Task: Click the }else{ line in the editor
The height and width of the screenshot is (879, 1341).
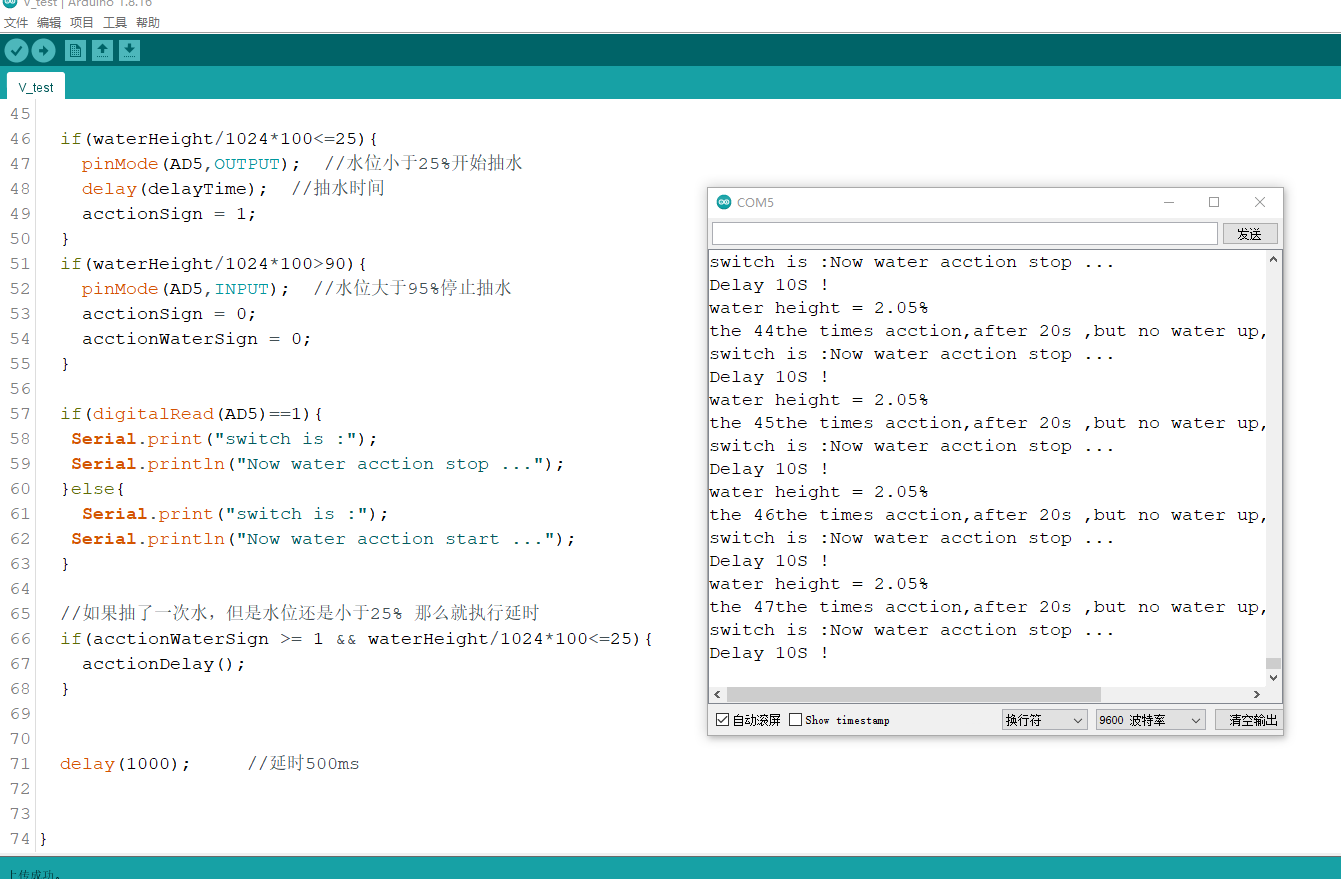Action: coord(93,489)
